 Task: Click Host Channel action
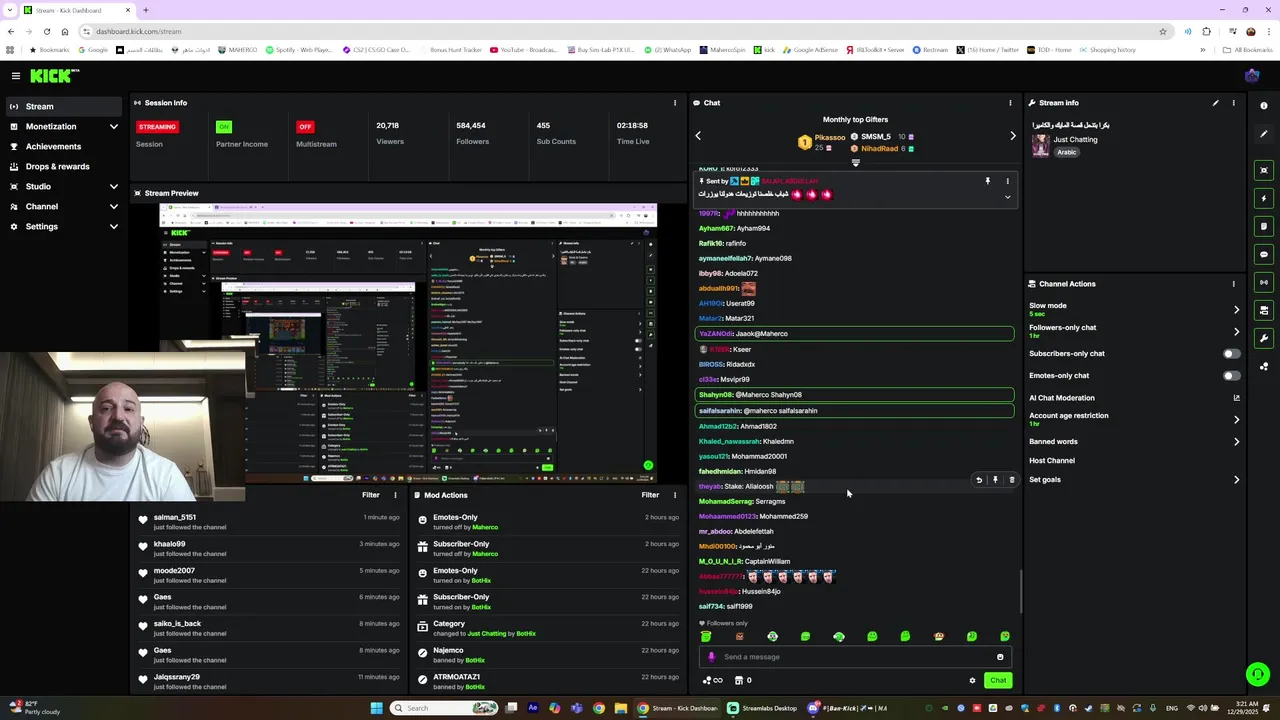click(1052, 461)
